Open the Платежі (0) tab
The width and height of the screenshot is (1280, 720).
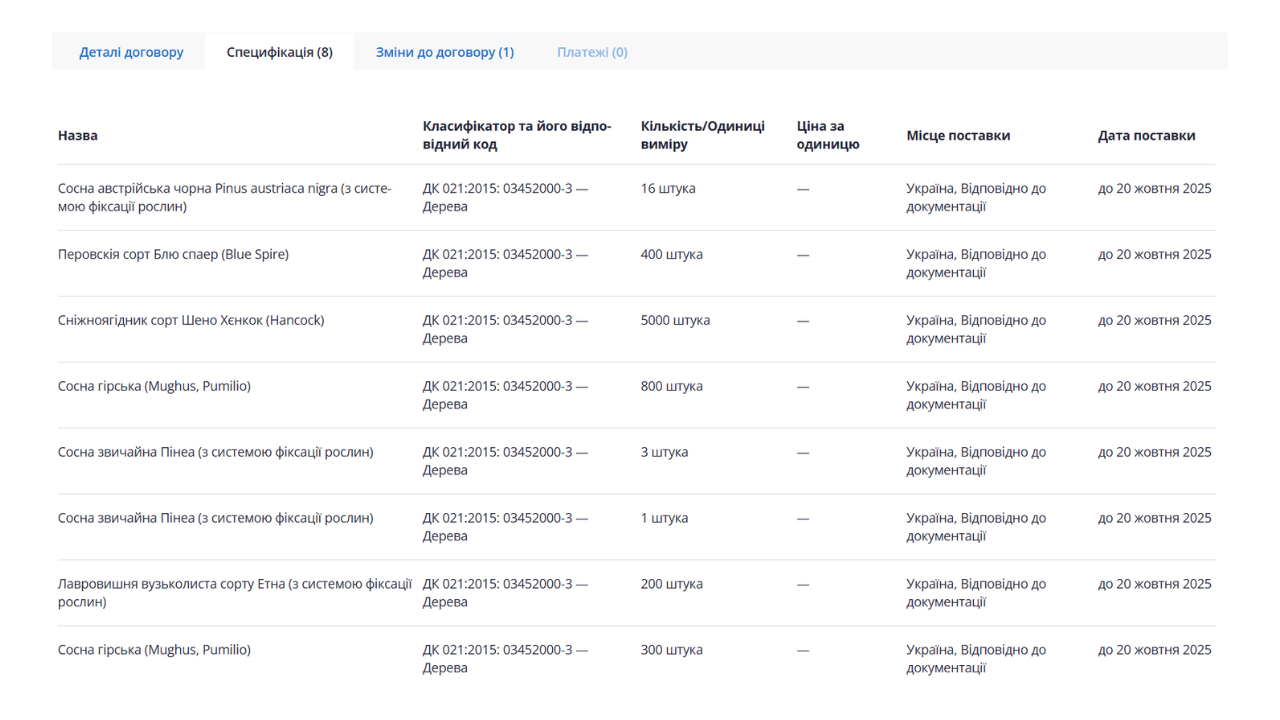click(x=592, y=52)
